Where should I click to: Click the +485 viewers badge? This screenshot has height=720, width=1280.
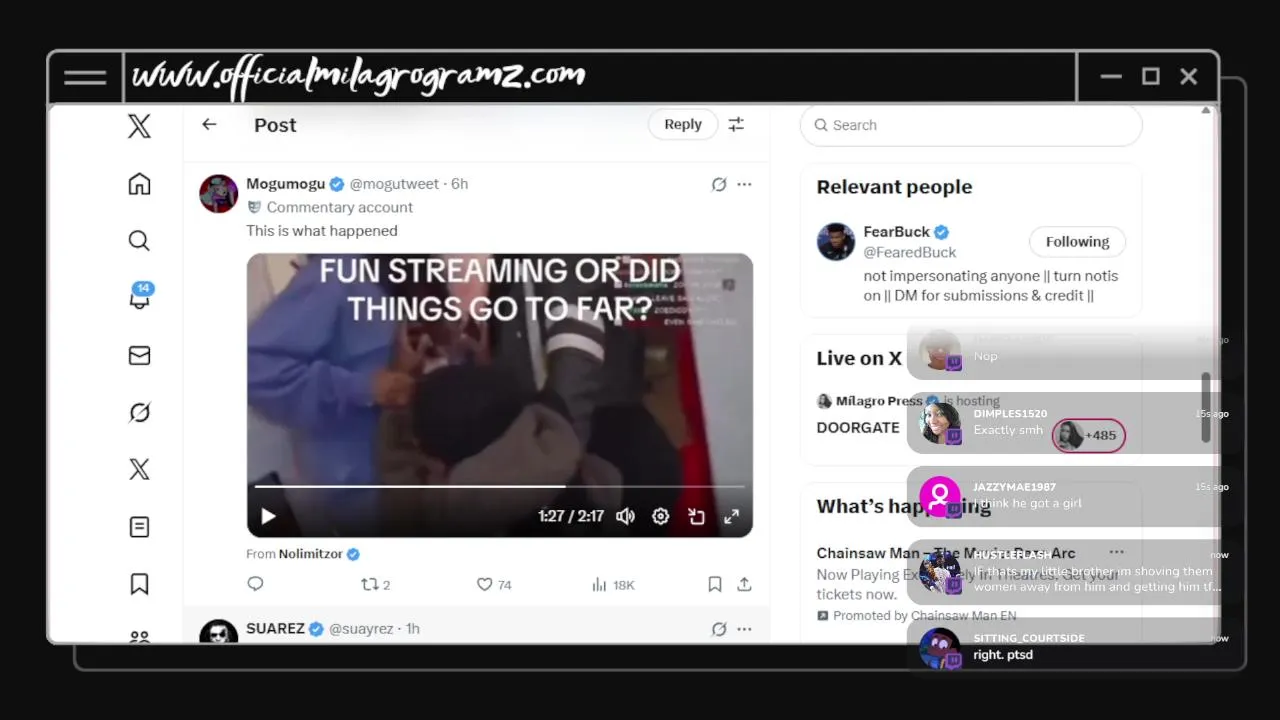click(1089, 435)
